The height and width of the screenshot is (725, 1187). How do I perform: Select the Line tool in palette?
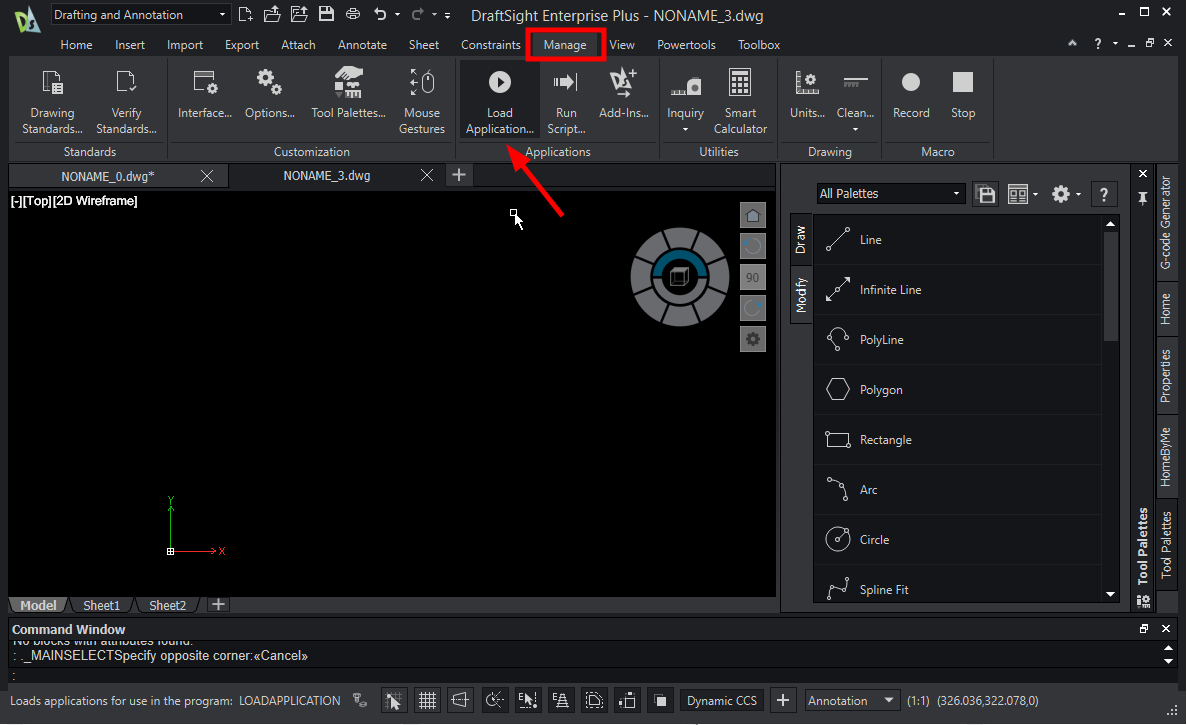[x=958, y=240]
